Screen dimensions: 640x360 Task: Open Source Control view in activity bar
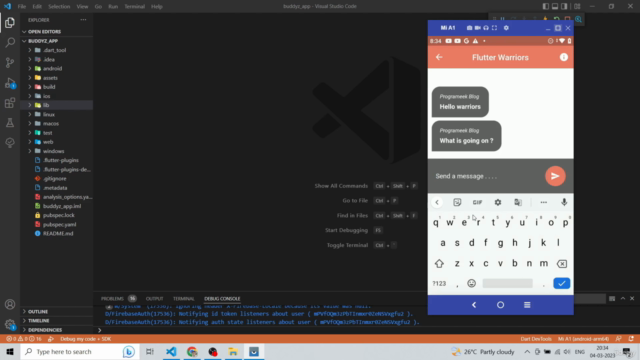pyautogui.click(x=10, y=62)
